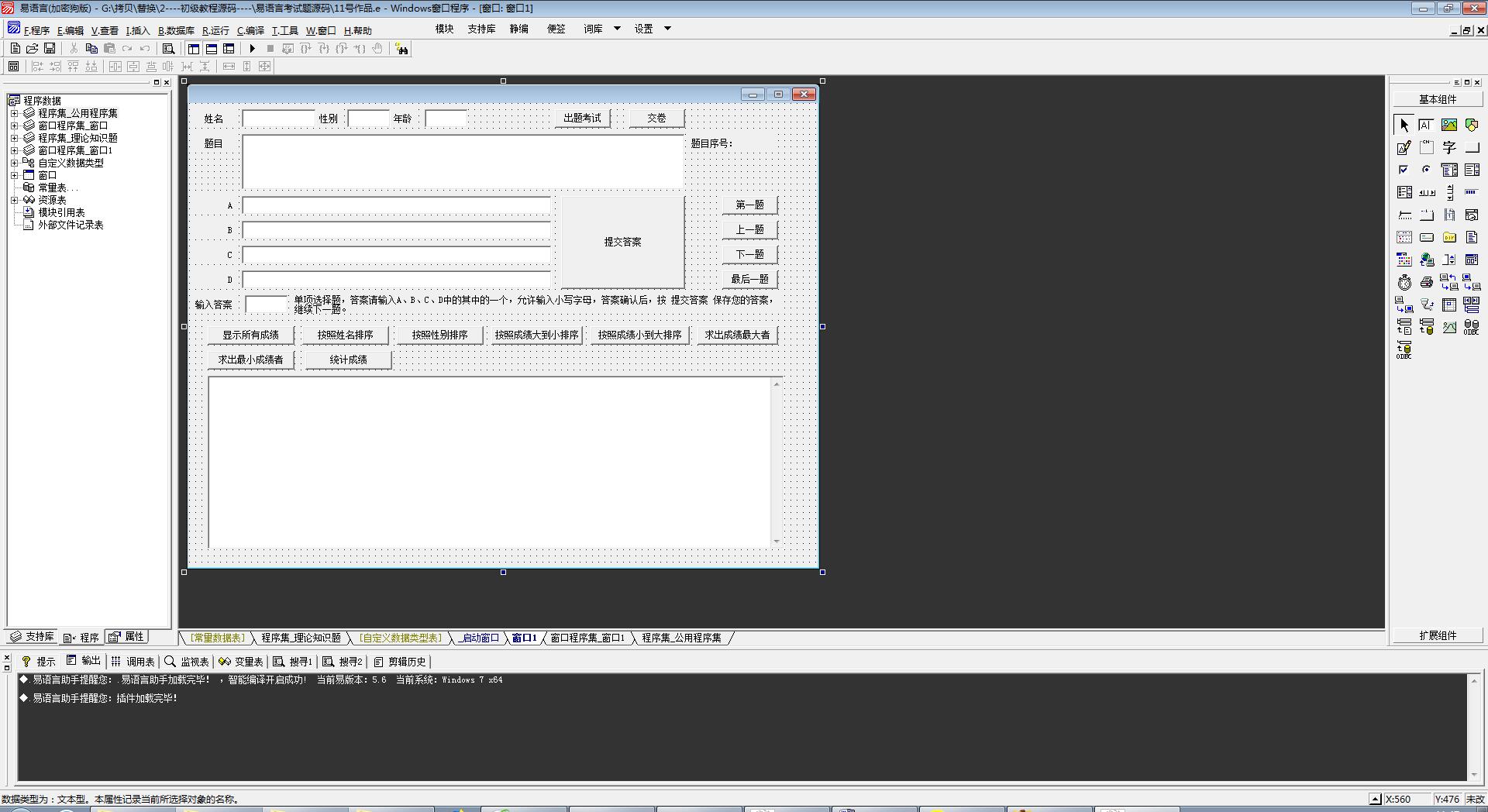
Task: Click the output panel's vertical scrollbar down arrow
Action: click(1473, 774)
